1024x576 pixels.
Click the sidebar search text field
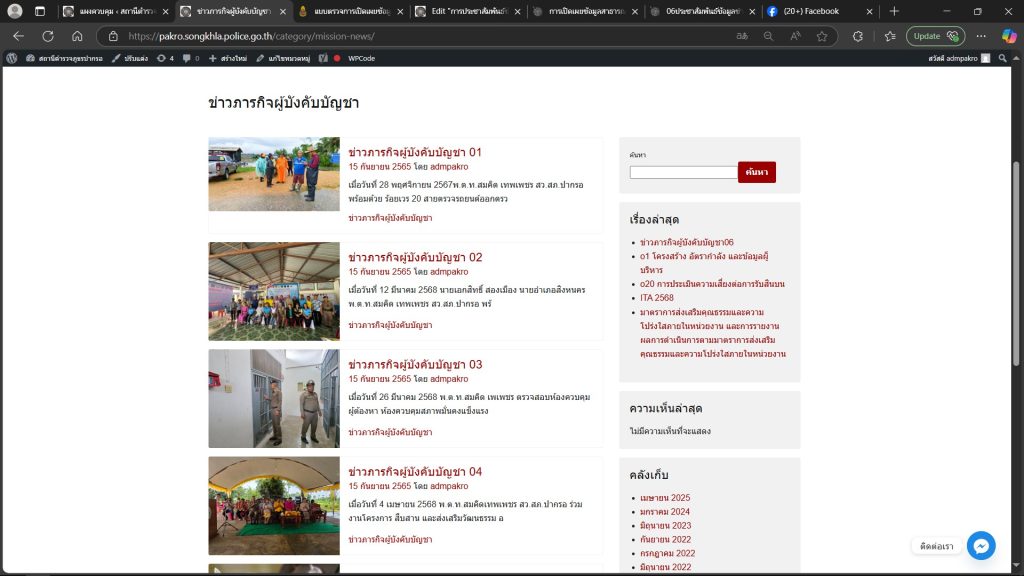(683, 172)
